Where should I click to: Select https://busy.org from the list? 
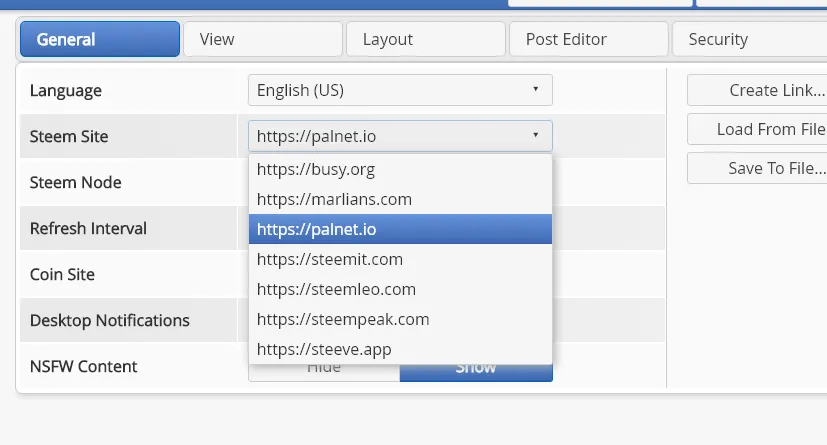pyautogui.click(x=400, y=169)
